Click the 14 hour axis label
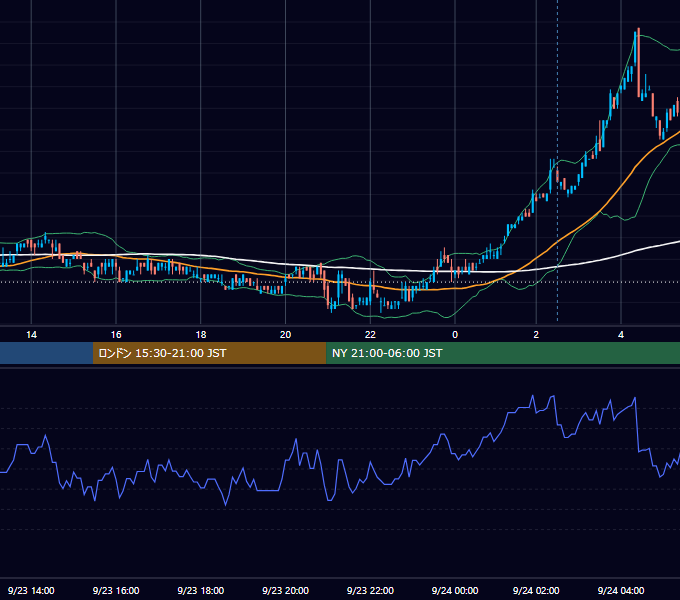Screen dimensions: 680x600 31,335
